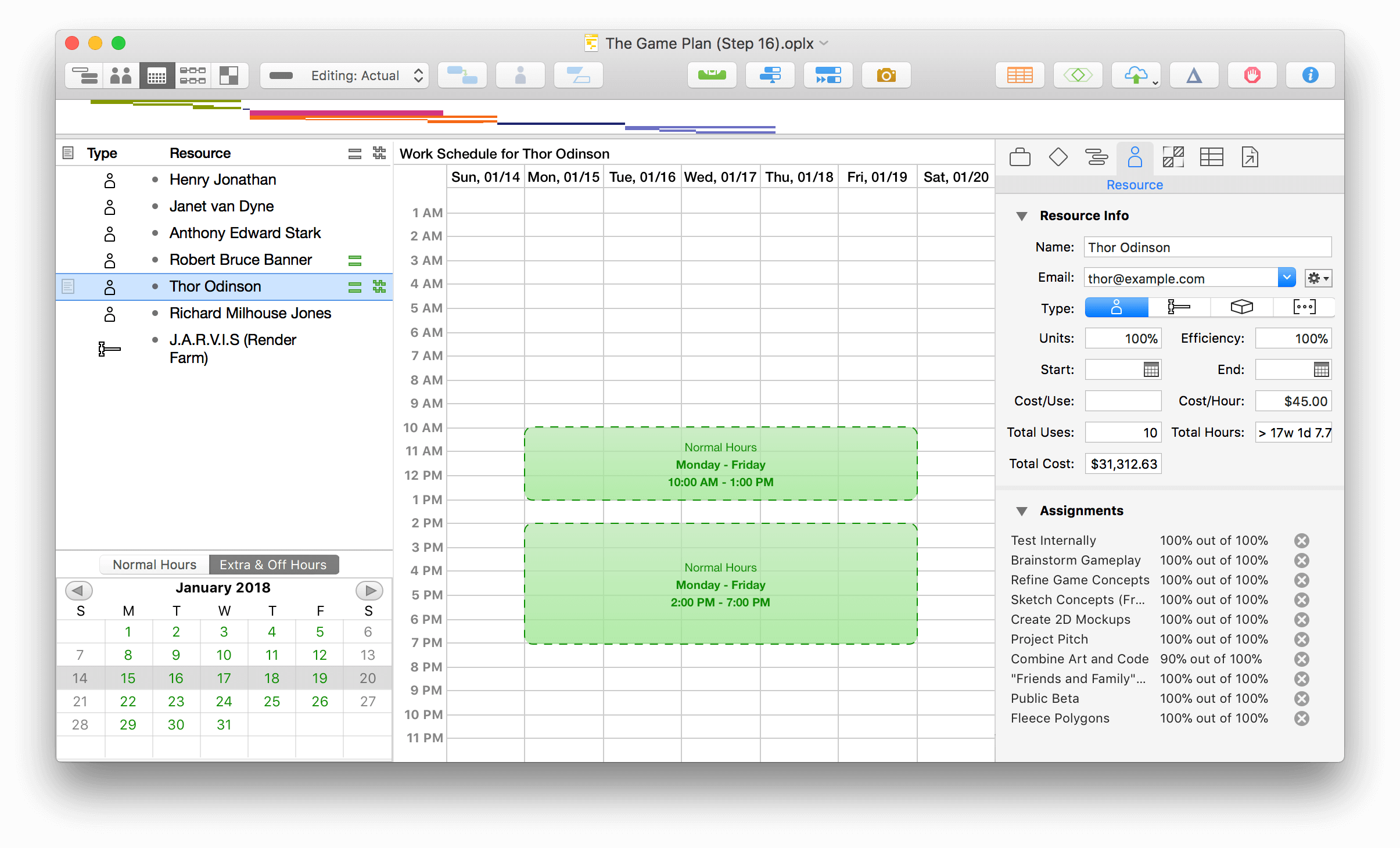
Task: Switch to Calendar view icon
Action: coord(157,76)
